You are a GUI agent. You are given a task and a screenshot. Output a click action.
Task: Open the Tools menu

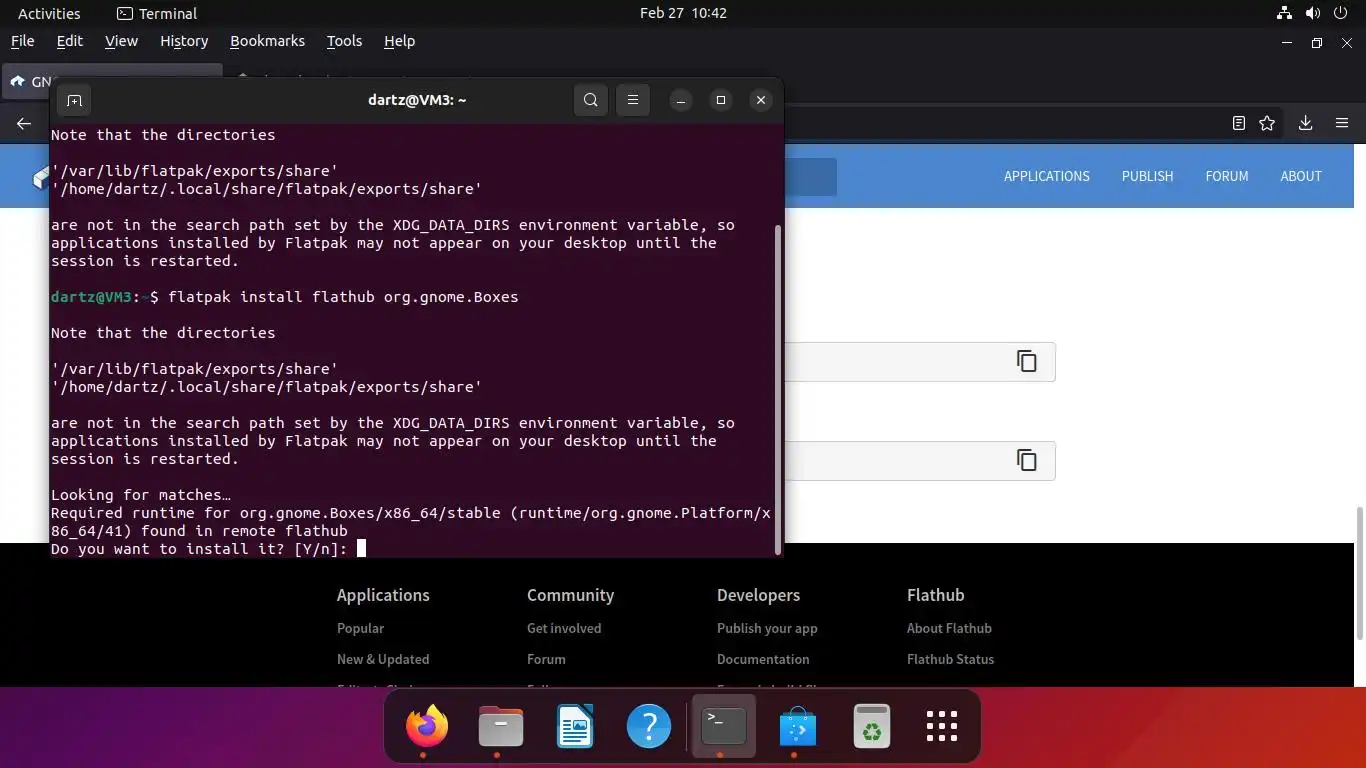coord(344,41)
